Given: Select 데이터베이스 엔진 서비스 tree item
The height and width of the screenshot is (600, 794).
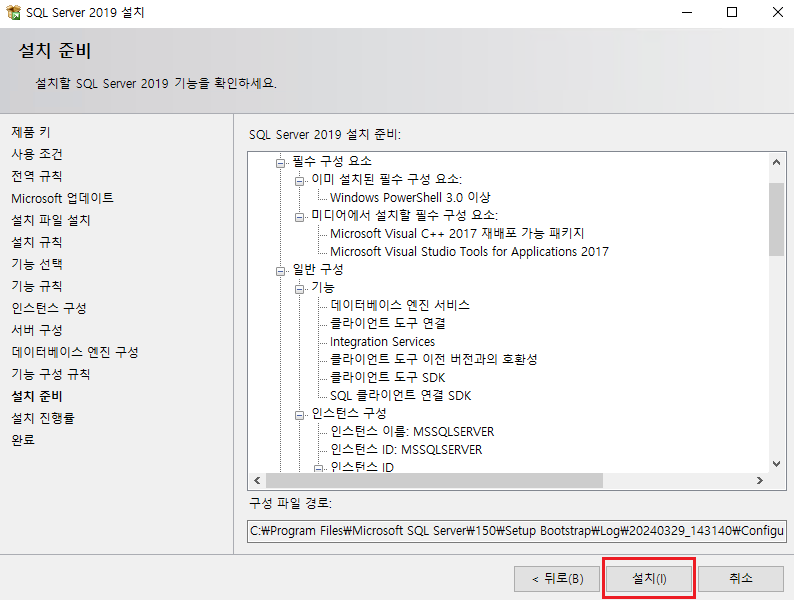Looking at the screenshot, I should pos(400,305).
